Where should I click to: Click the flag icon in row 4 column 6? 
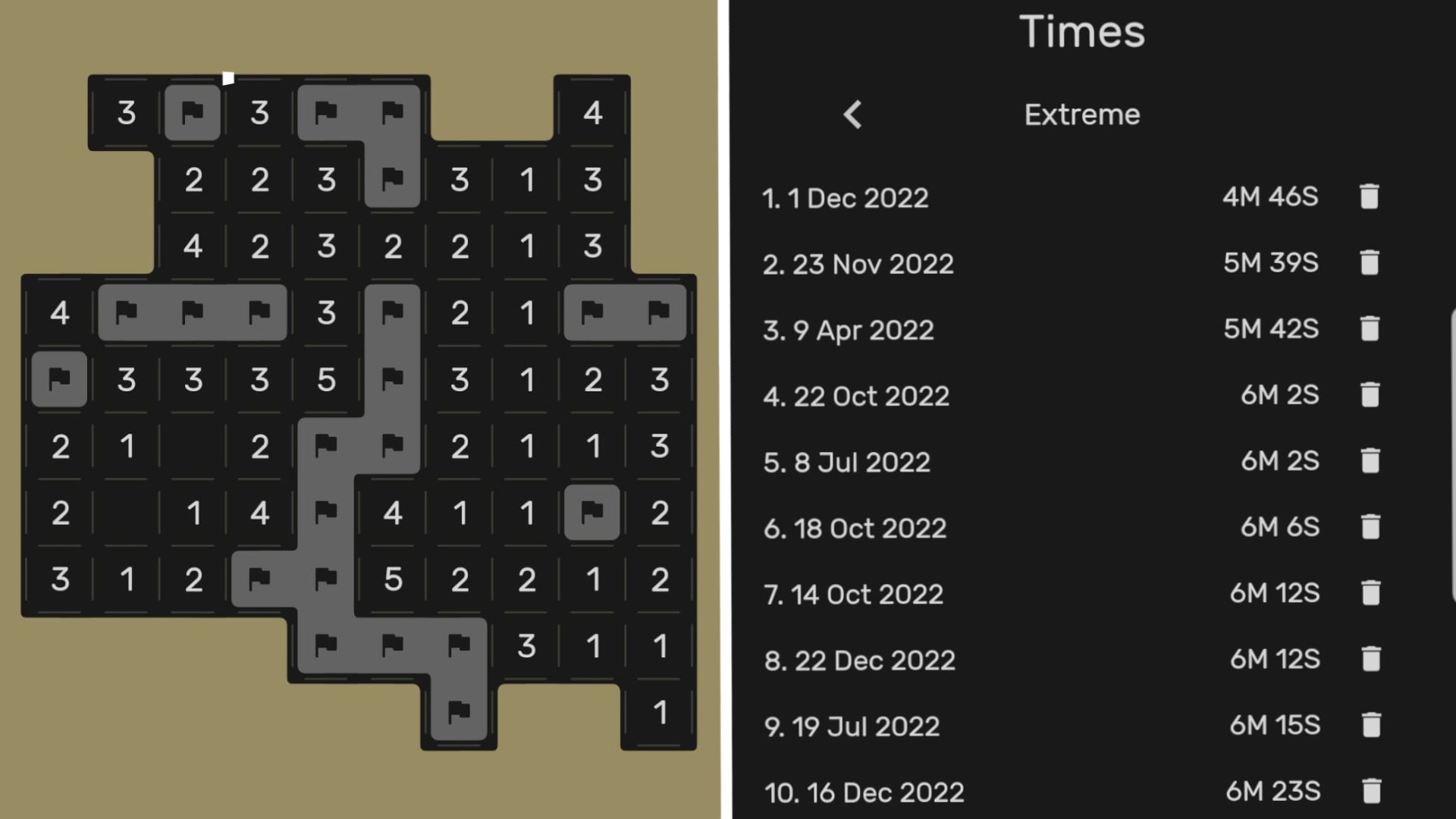coord(392,312)
